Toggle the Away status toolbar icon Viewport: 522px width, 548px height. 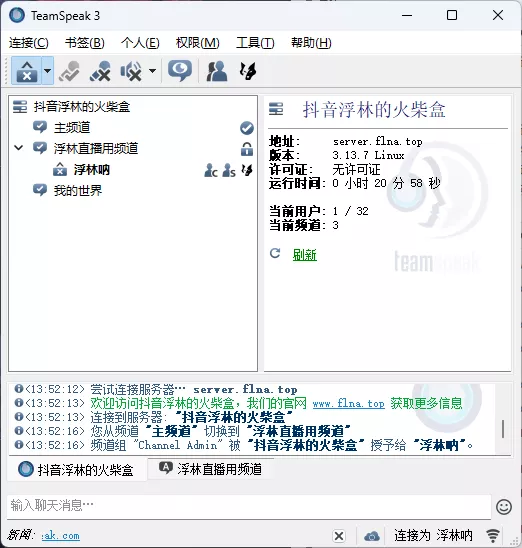[27, 71]
